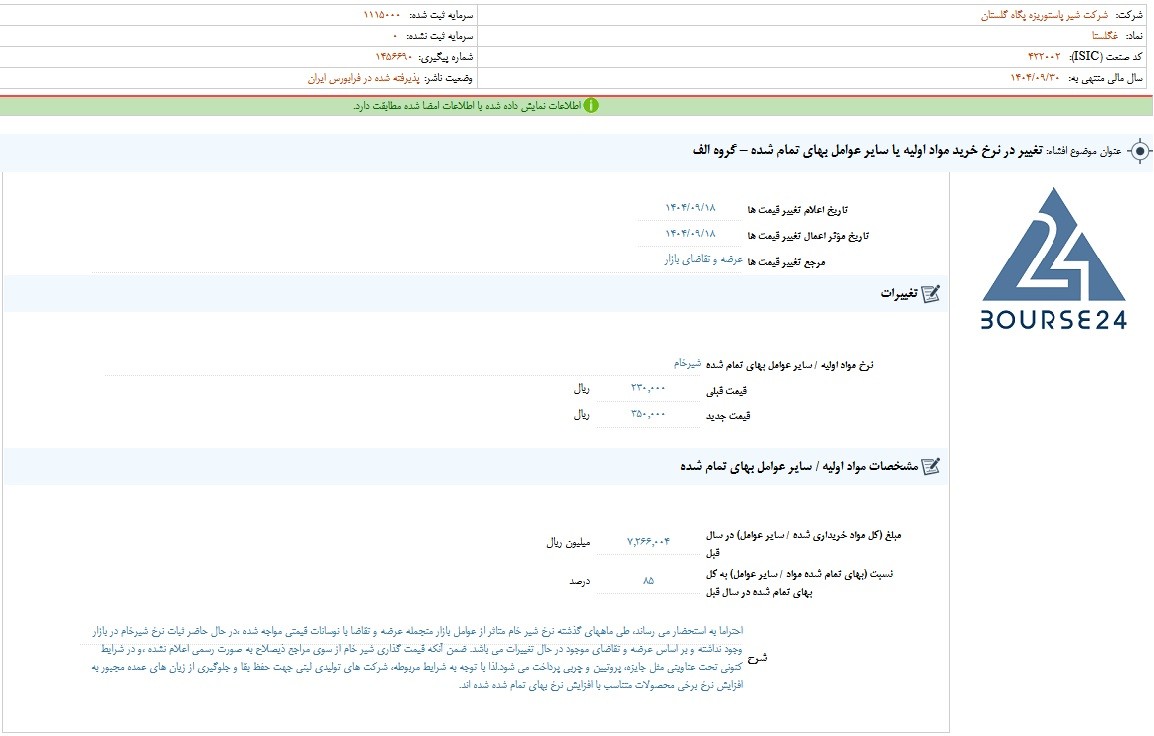The width and height of the screenshot is (1154, 736).
Task: Select the ISIC industry code value
Action: point(1044,57)
